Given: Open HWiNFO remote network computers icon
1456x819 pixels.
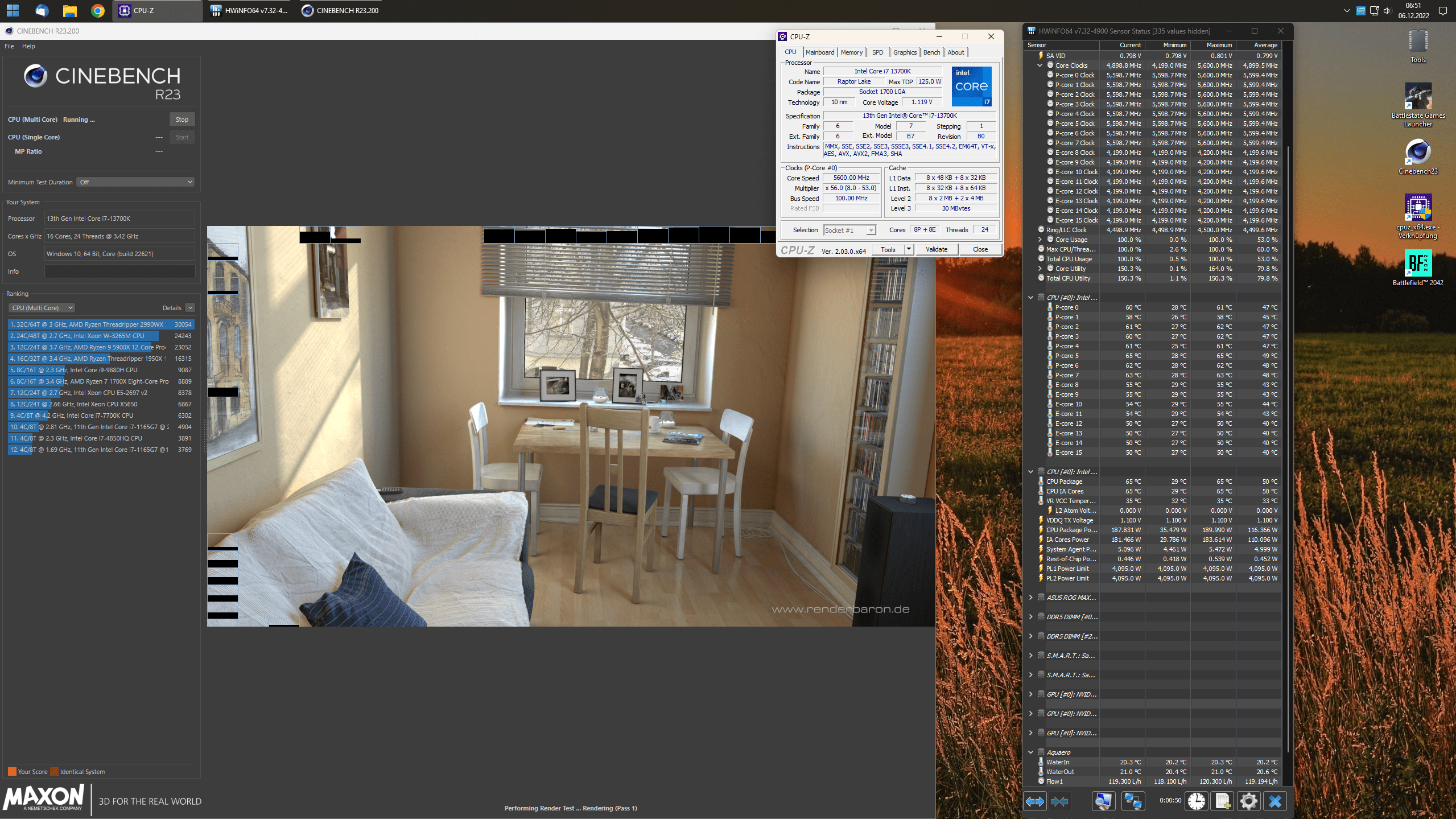Looking at the screenshot, I should click(x=1132, y=801).
